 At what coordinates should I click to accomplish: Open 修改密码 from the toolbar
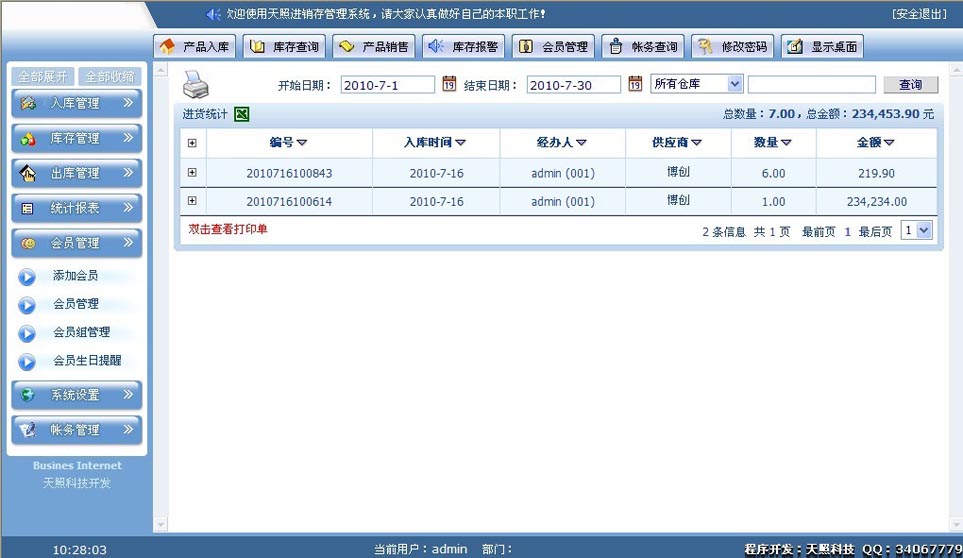click(733, 47)
